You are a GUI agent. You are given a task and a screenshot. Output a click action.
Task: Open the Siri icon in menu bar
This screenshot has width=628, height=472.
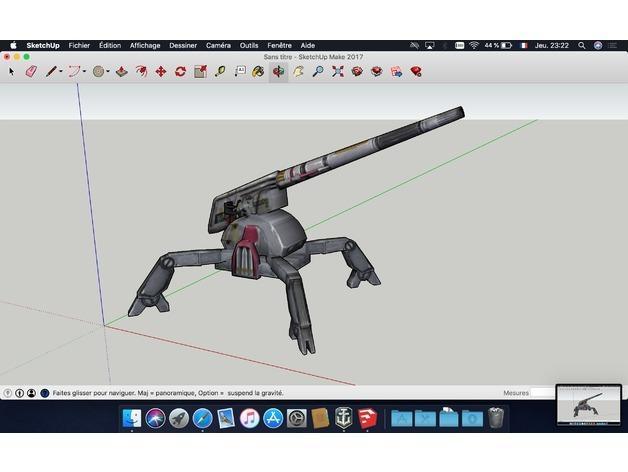(x=598, y=45)
